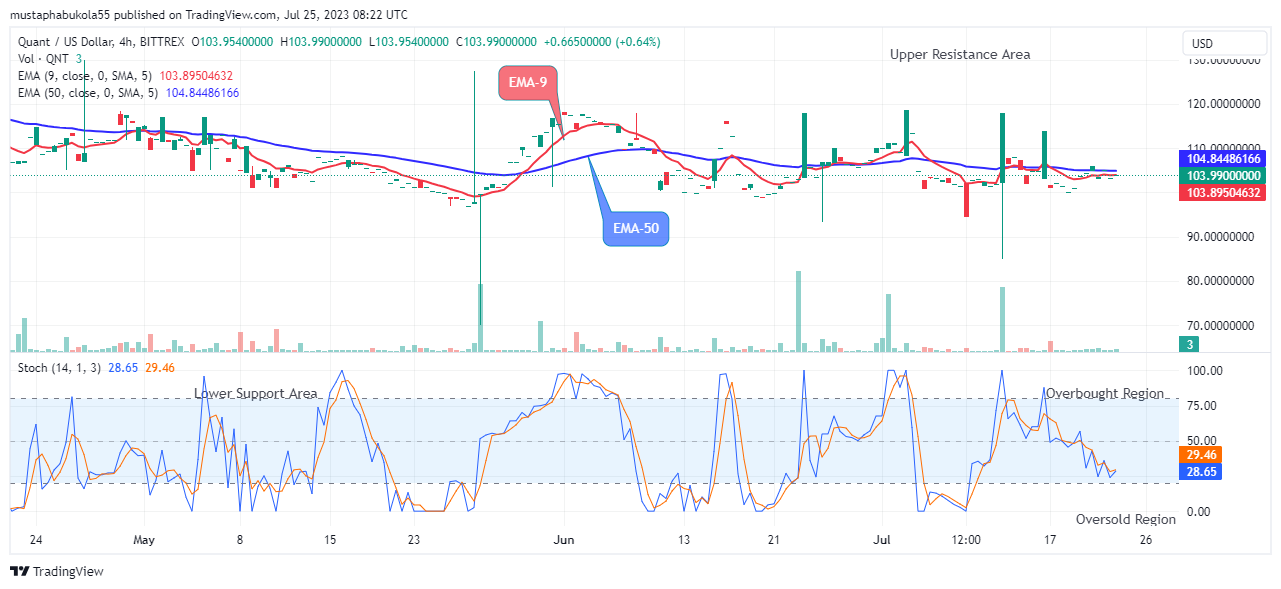The height and width of the screenshot is (589, 1281).
Task: Click the EMA 9 indicator legend
Action: [x=124, y=75]
